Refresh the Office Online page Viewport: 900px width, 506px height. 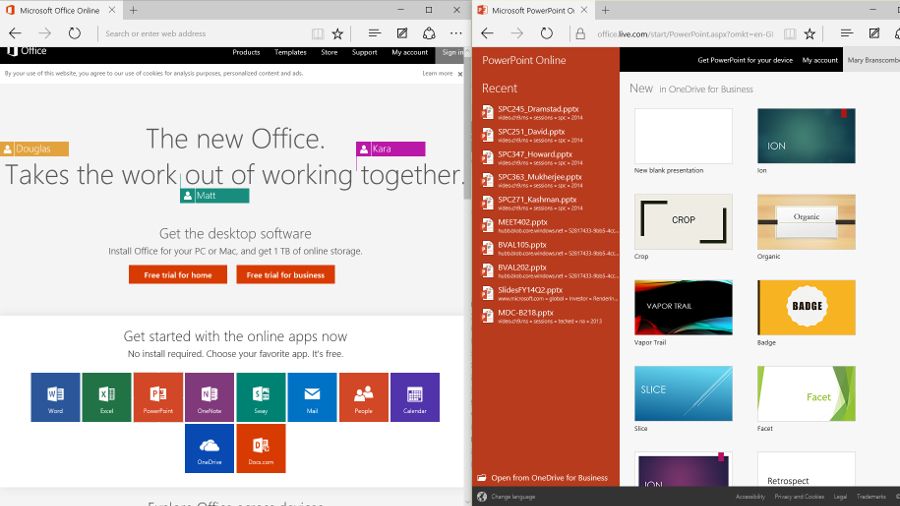click(75, 33)
